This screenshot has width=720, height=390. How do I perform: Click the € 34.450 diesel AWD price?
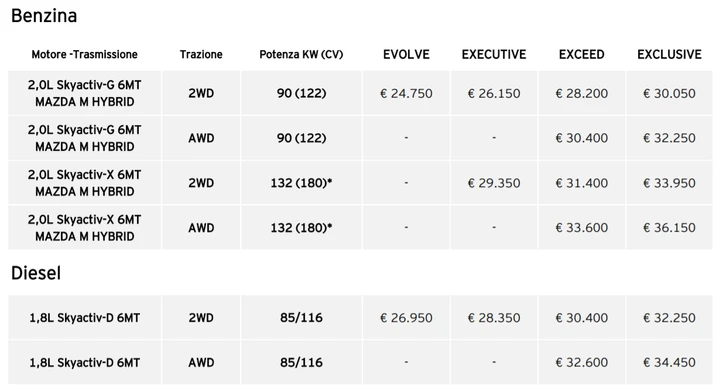tap(669, 362)
